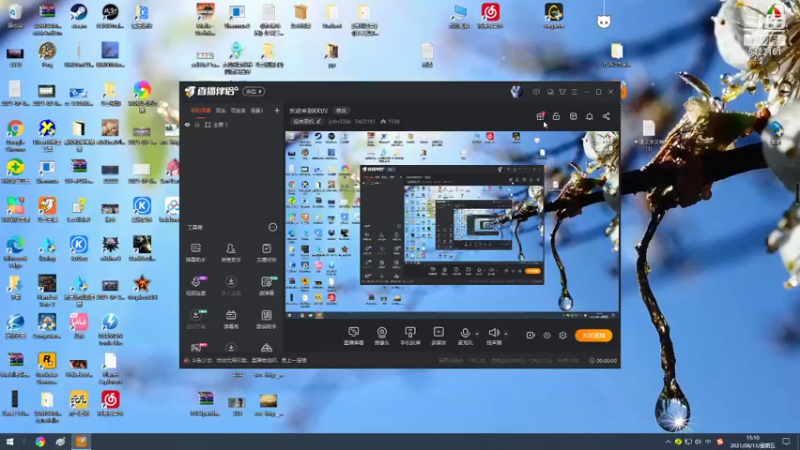Click the record video icon near the orange button

[530, 335]
